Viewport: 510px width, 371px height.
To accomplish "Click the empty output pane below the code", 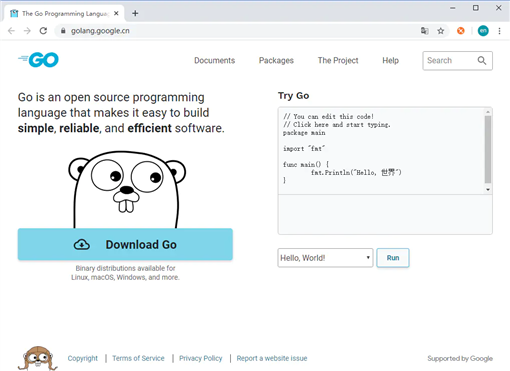I will [x=385, y=214].
